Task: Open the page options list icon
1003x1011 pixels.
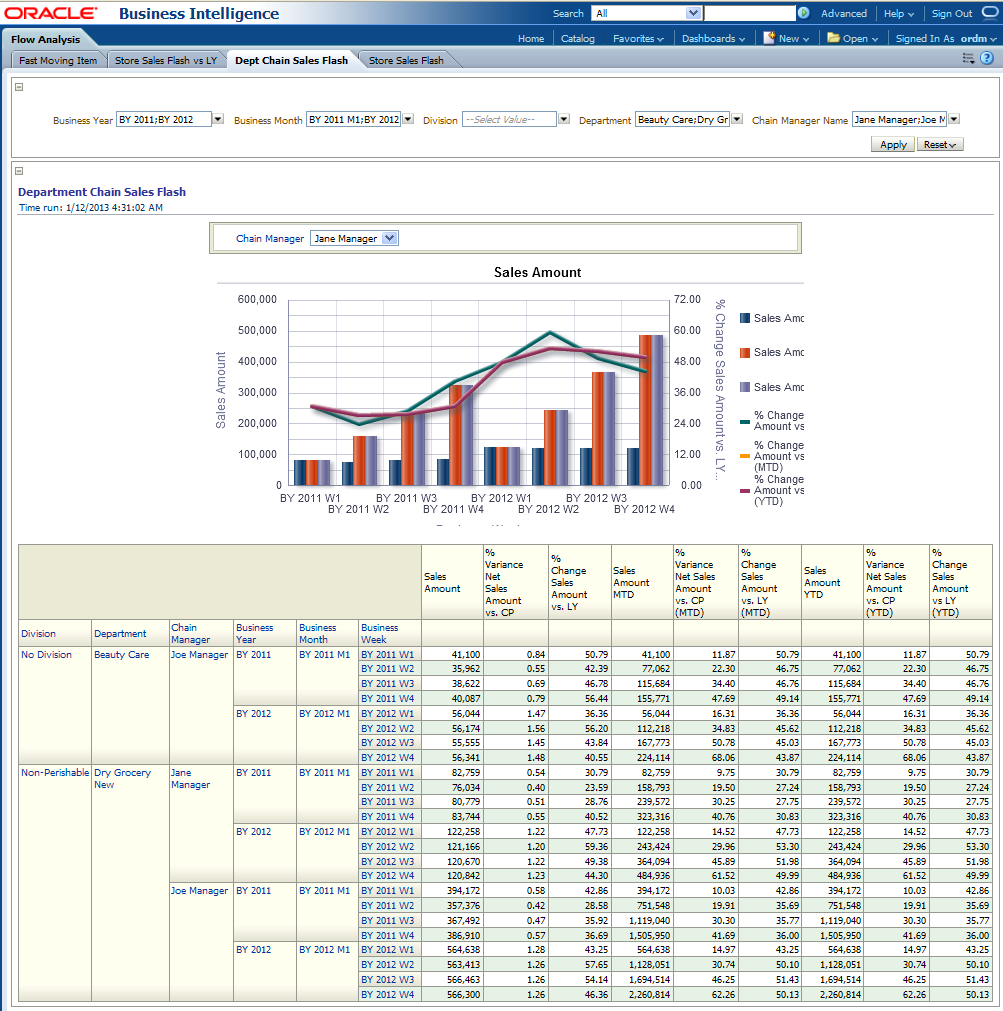Action: [x=968, y=59]
